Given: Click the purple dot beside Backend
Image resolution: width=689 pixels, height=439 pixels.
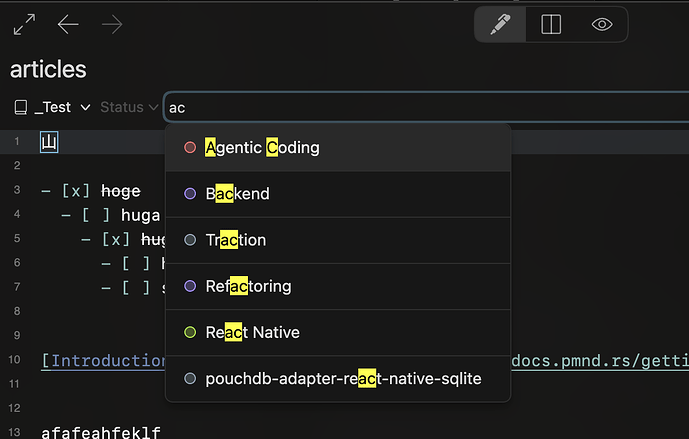Looking at the screenshot, I should coord(190,194).
